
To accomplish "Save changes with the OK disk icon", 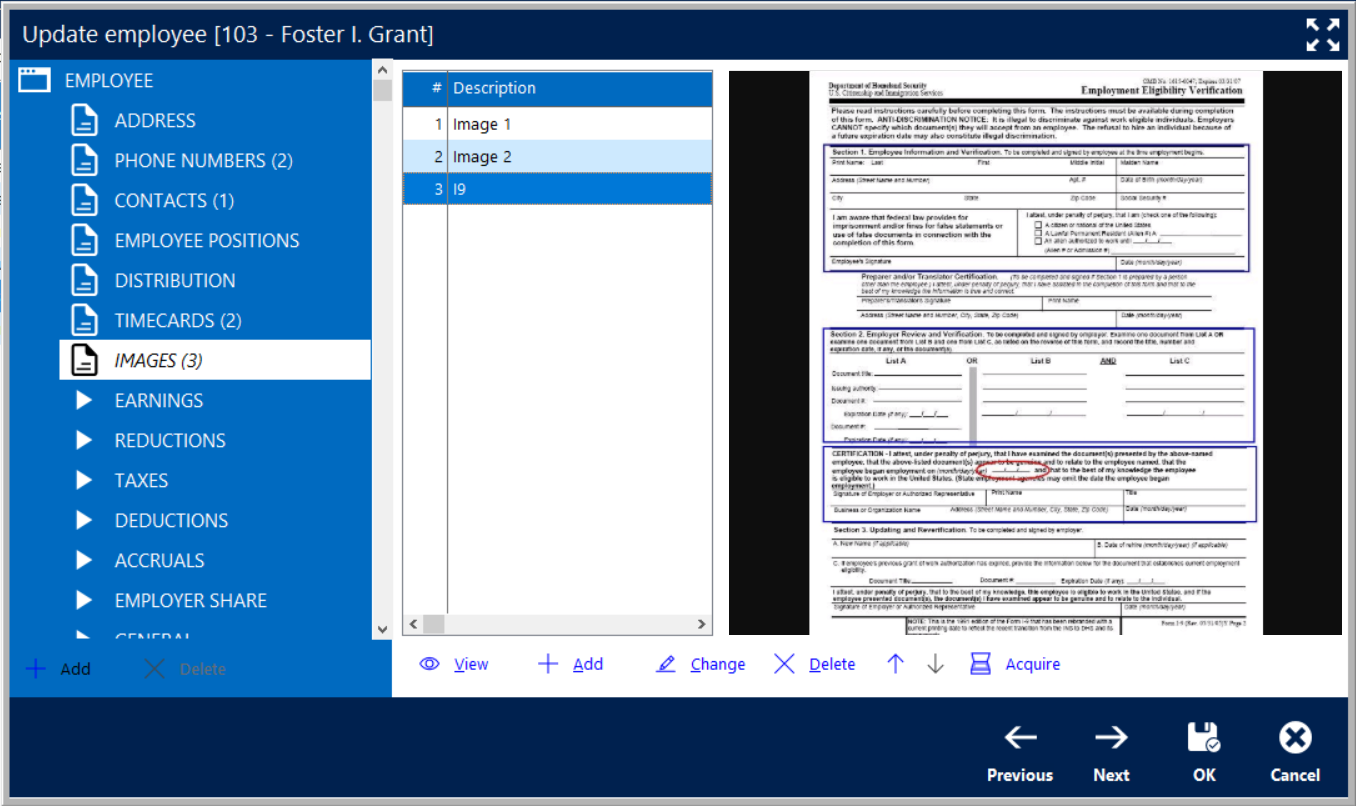I will click(x=1203, y=739).
